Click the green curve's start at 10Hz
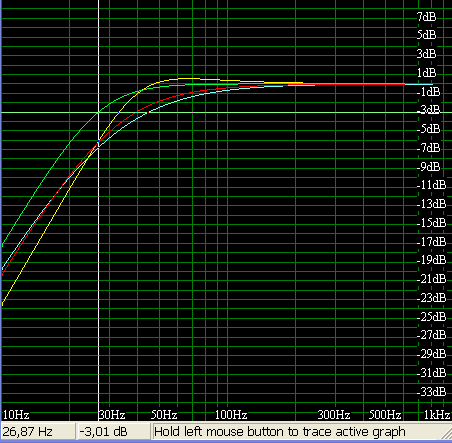Image resolution: width=452 pixels, height=443 pixels. coord(2,245)
